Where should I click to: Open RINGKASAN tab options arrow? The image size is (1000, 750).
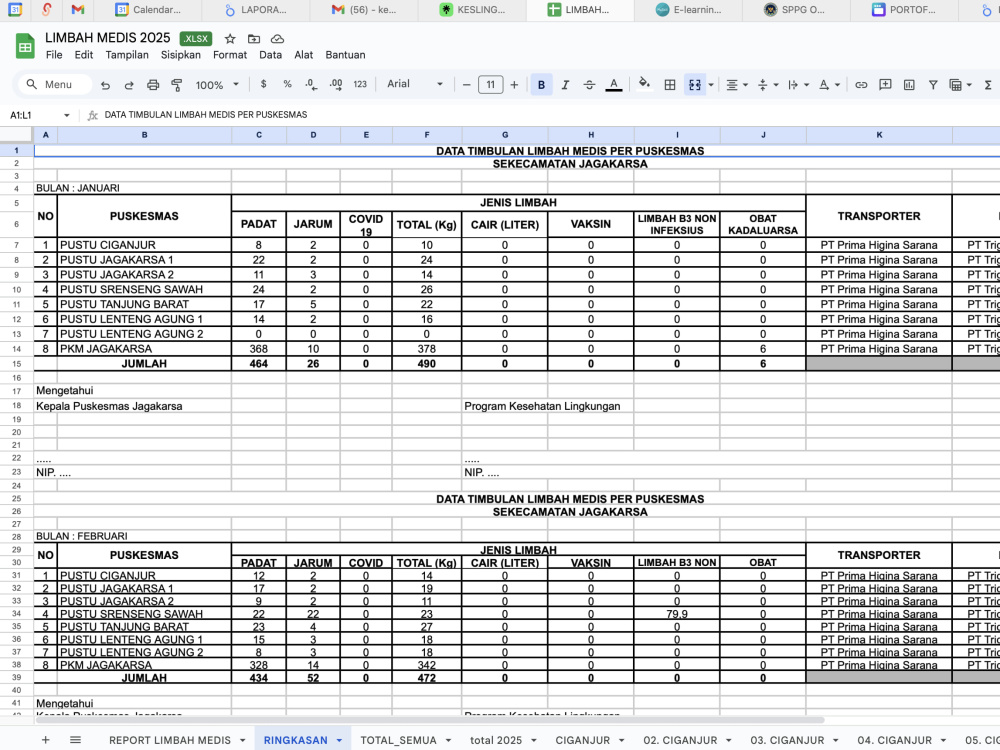(339, 740)
